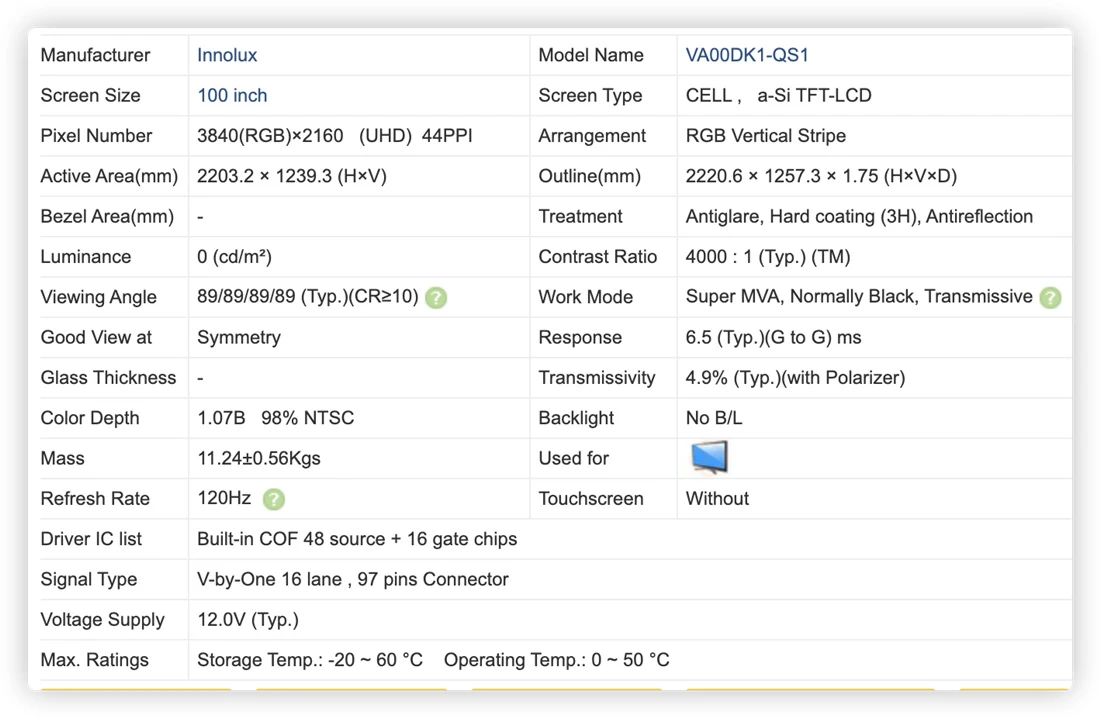The height and width of the screenshot is (718, 1100).
Task: Select the Pixel Number value 3840(RGB)×2160
Action: [270, 135]
